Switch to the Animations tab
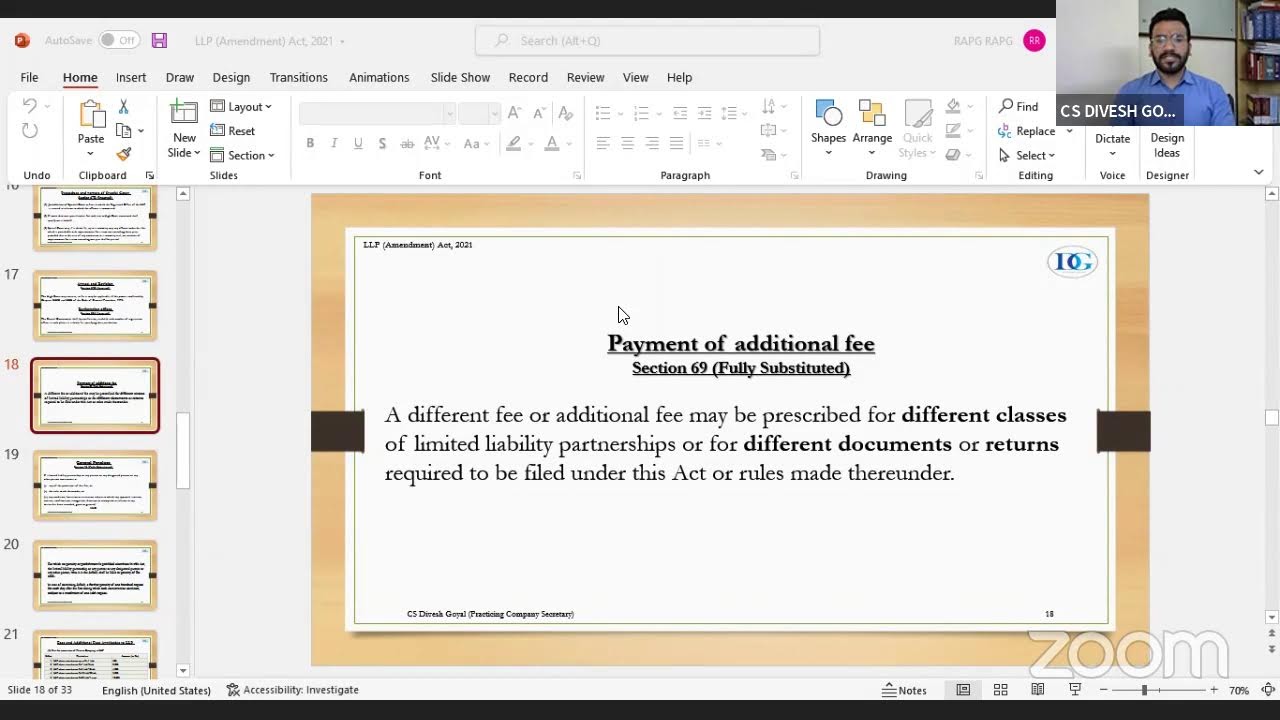The image size is (1280, 720). (379, 77)
